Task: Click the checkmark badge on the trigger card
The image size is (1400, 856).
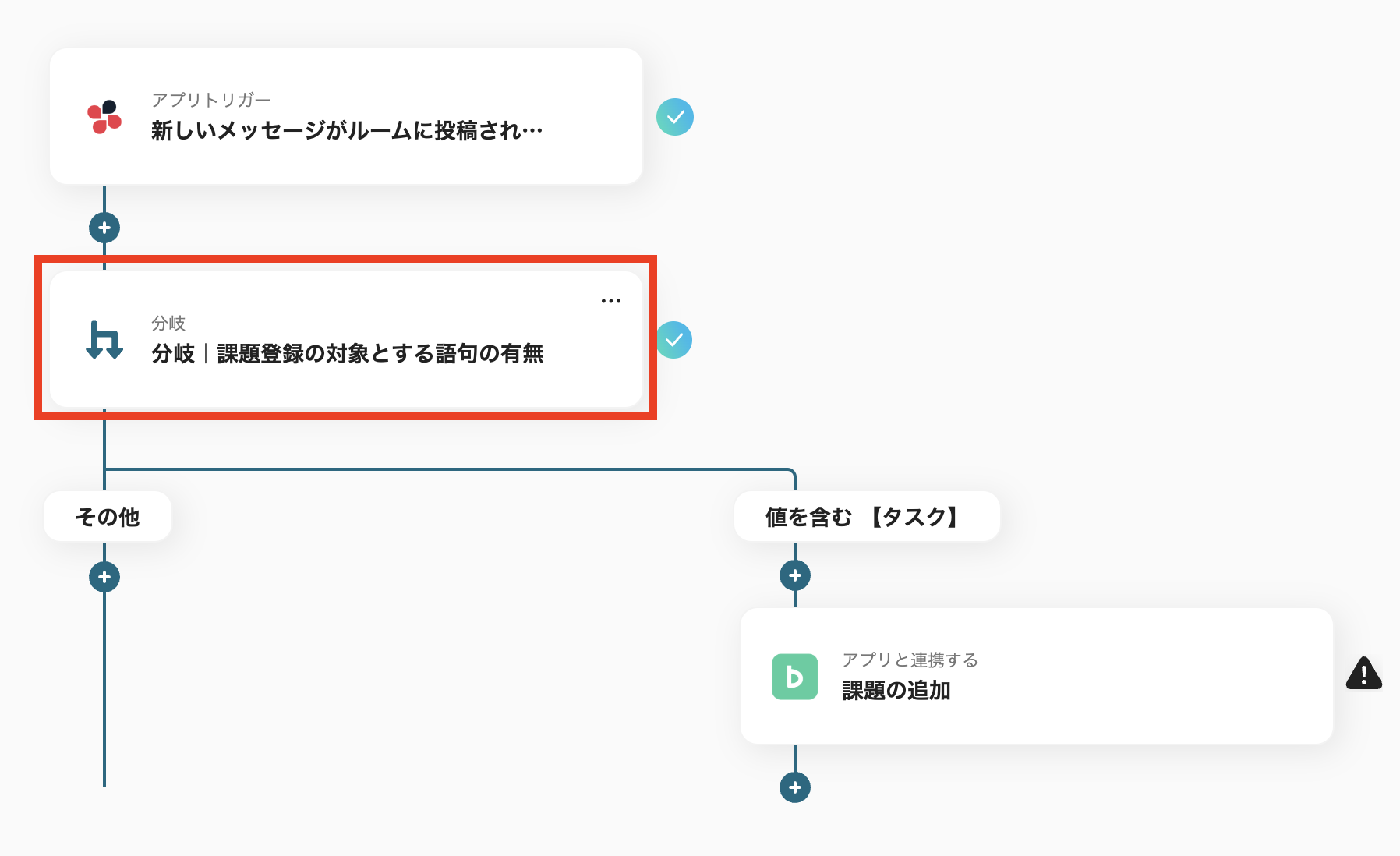Action: (675, 116)
